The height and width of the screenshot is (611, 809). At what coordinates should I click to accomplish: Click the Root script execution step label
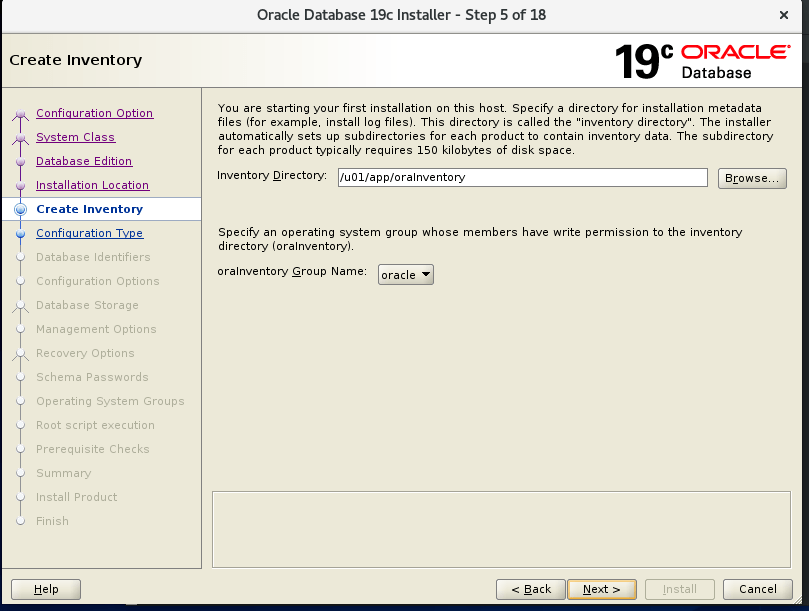point(95,425)
